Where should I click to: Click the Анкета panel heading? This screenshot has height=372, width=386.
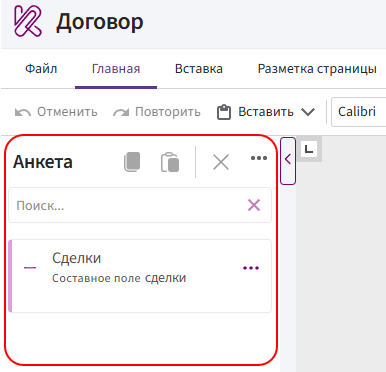coord(43,162)
